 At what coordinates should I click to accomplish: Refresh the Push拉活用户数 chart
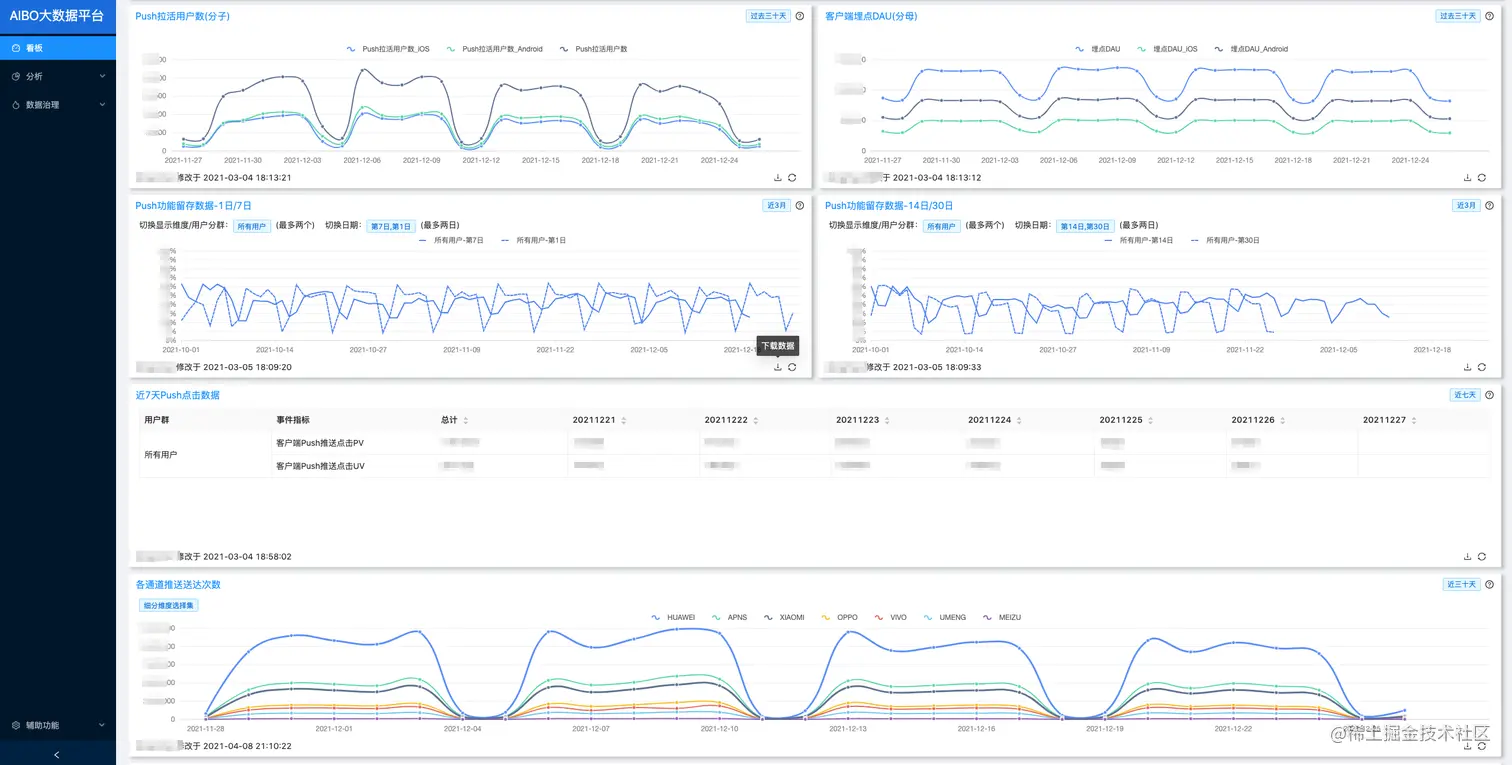(792, 177)
